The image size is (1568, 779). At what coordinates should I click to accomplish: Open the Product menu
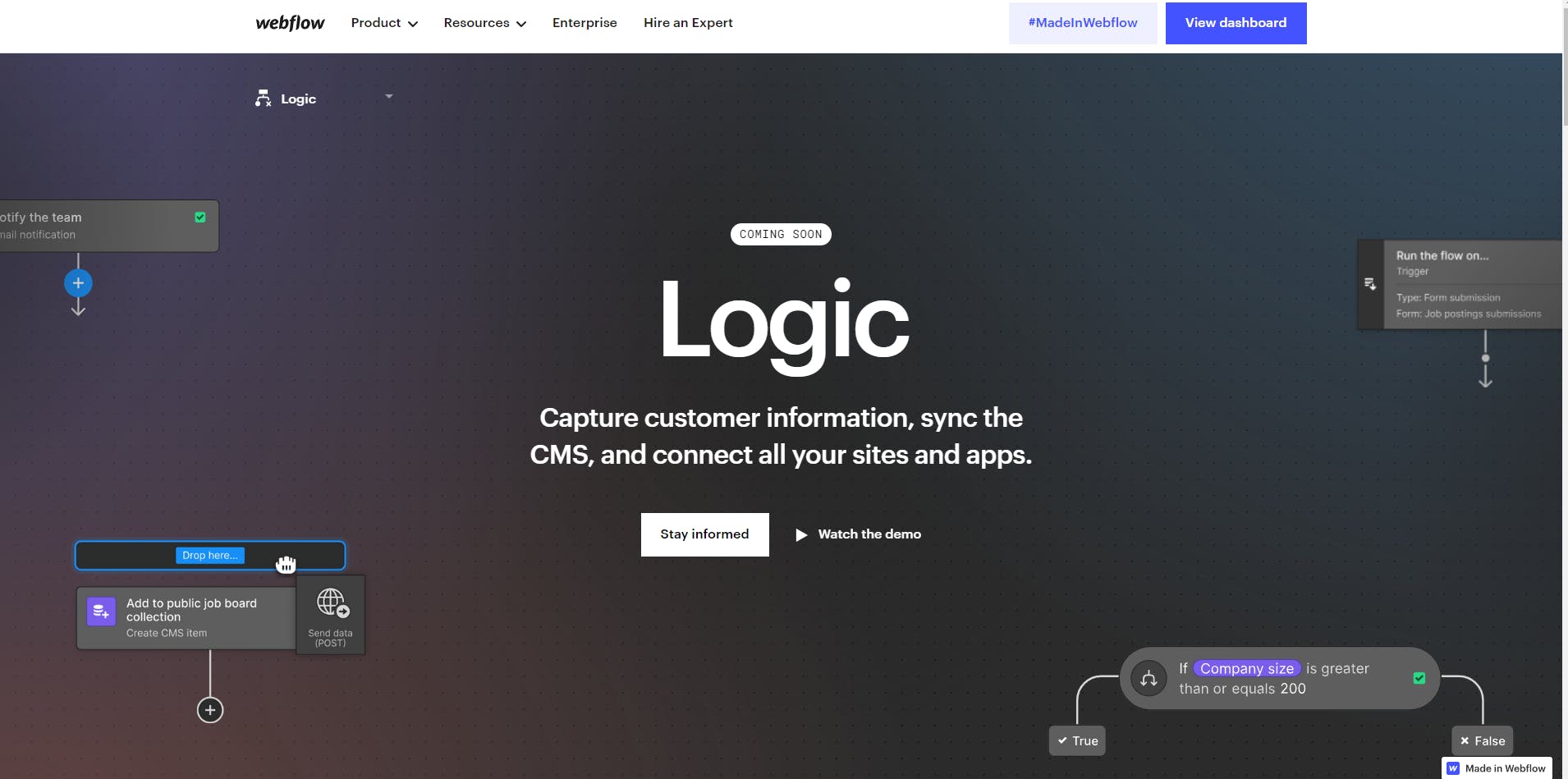tap(384, 23)
